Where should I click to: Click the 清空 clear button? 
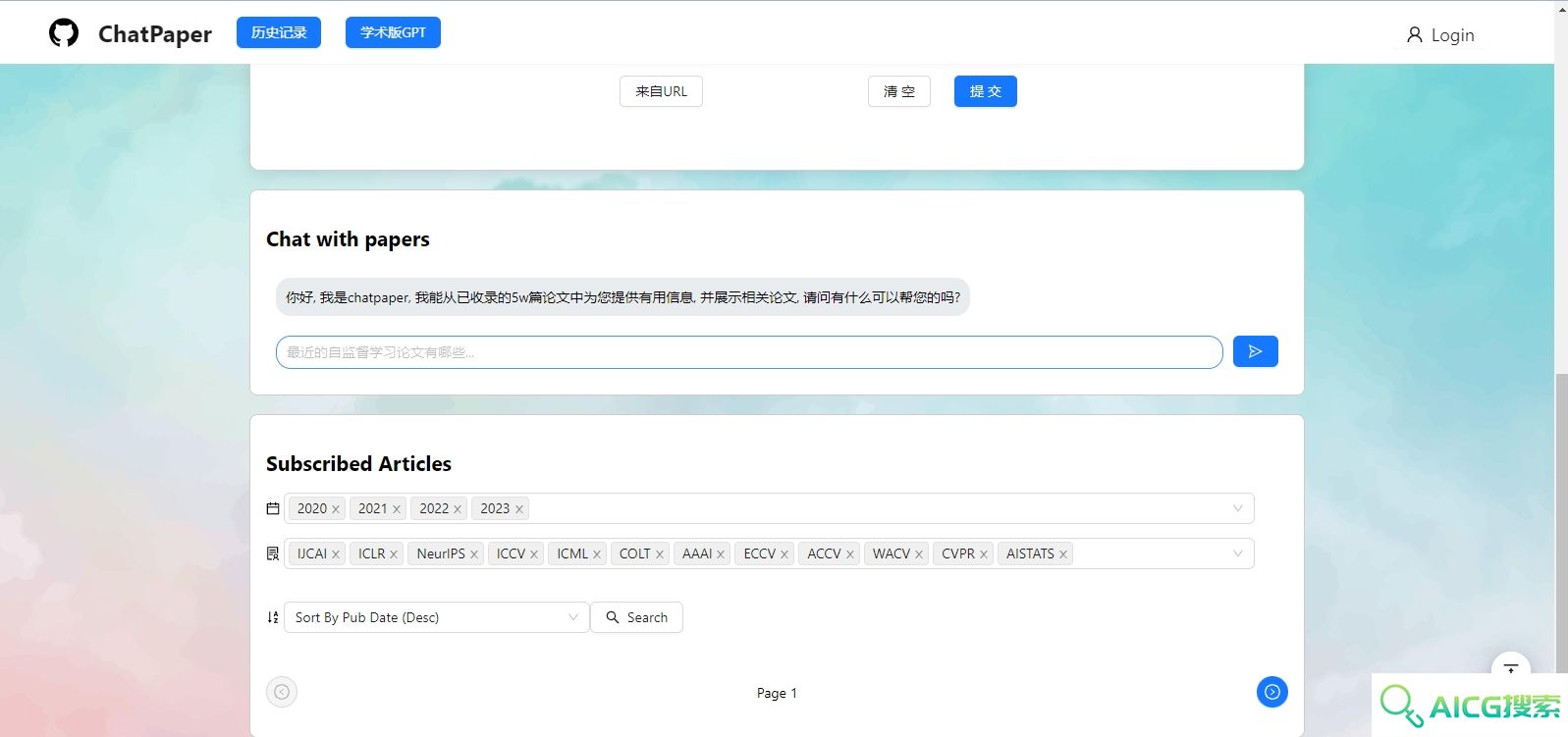(899, 91)
